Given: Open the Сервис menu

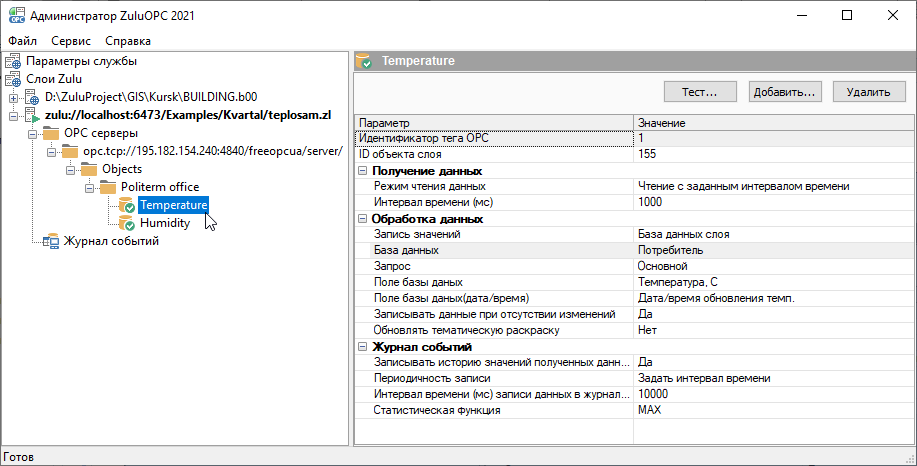Looking at the screenshot, I should (x=70, y=41).
